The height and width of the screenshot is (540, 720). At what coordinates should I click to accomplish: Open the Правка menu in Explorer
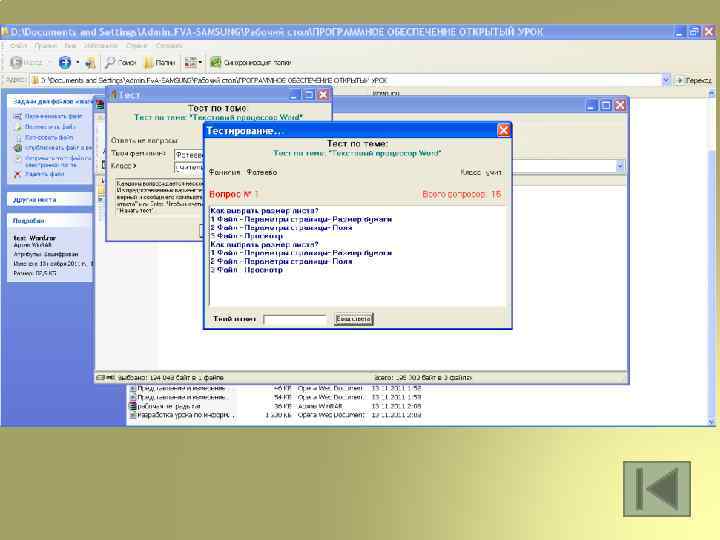pos(45,45)
